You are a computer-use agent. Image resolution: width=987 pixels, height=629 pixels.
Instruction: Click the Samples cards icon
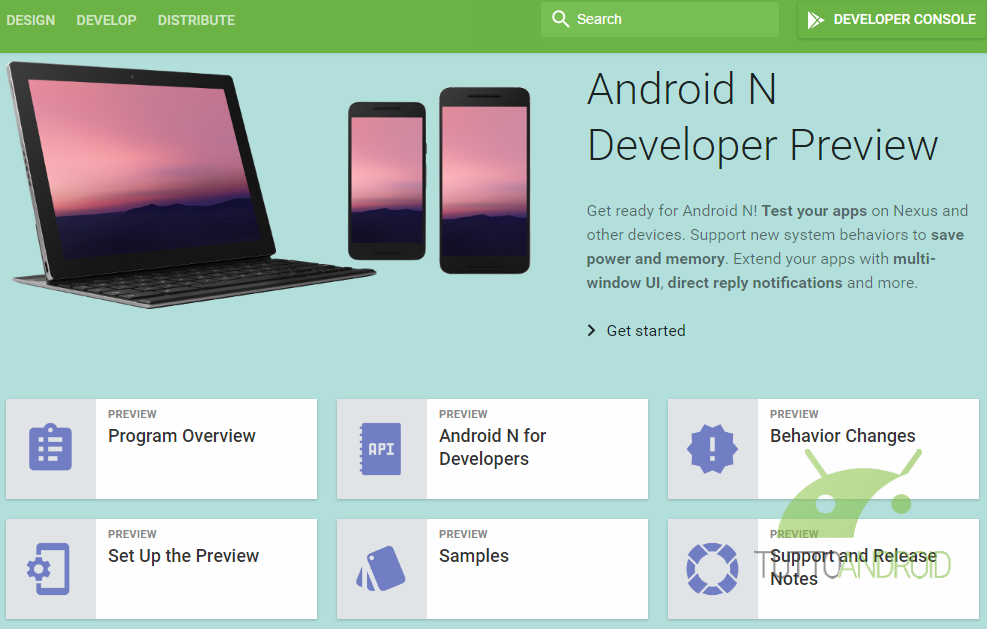tap(381, 569)
